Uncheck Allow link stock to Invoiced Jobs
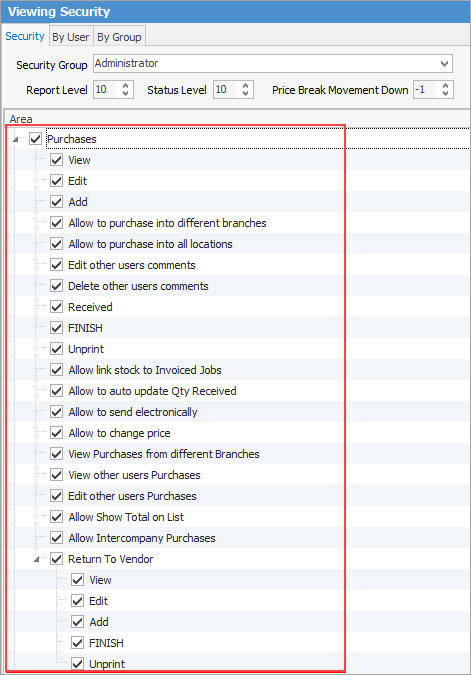The height and width of the screenshot is (675, 471). pos(56,370)
